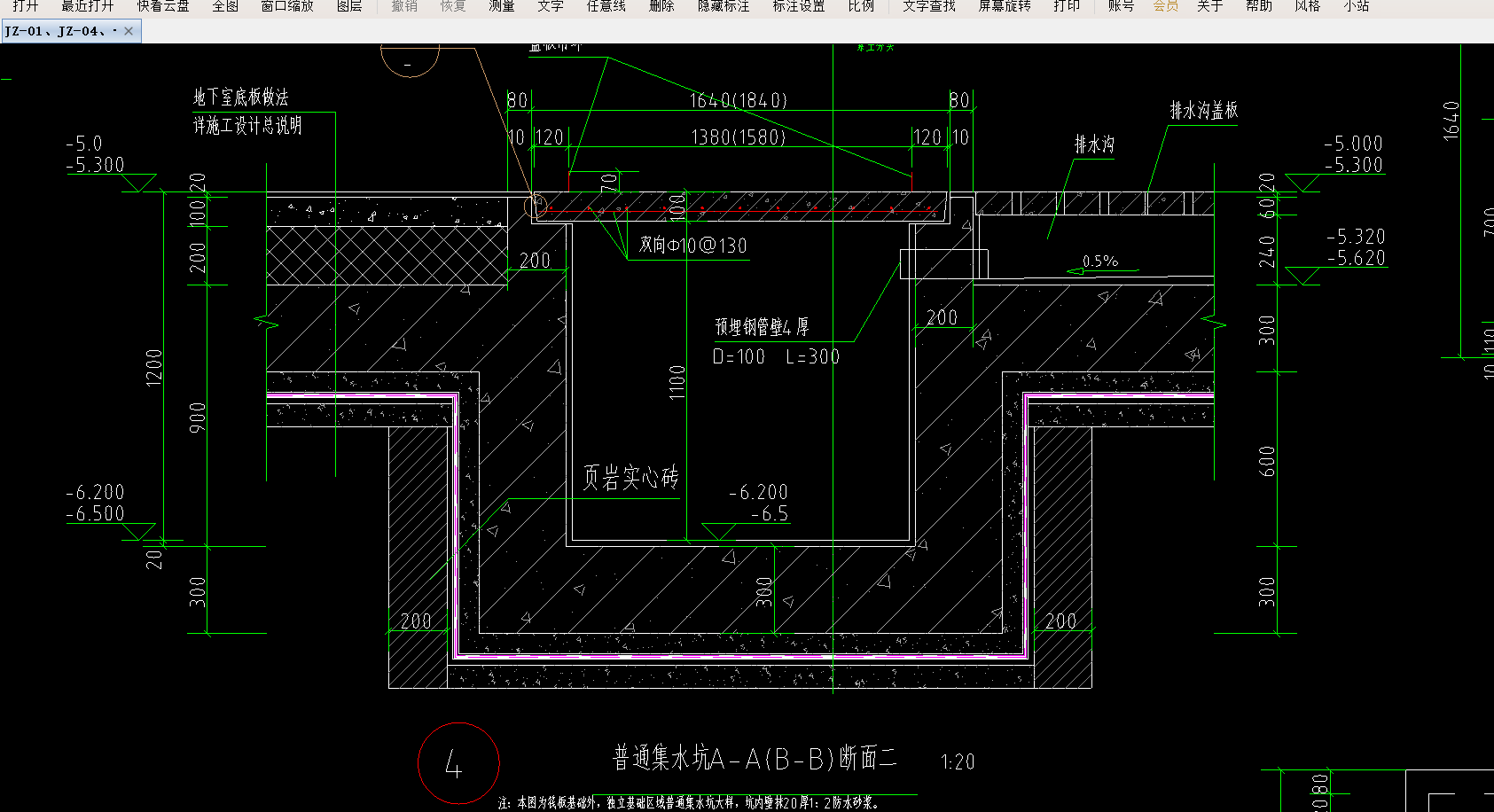The height and width of the screenshot is (812, 1494).
Task: Click the vertical 1200 dimension on left
Action: pos(154,367)
